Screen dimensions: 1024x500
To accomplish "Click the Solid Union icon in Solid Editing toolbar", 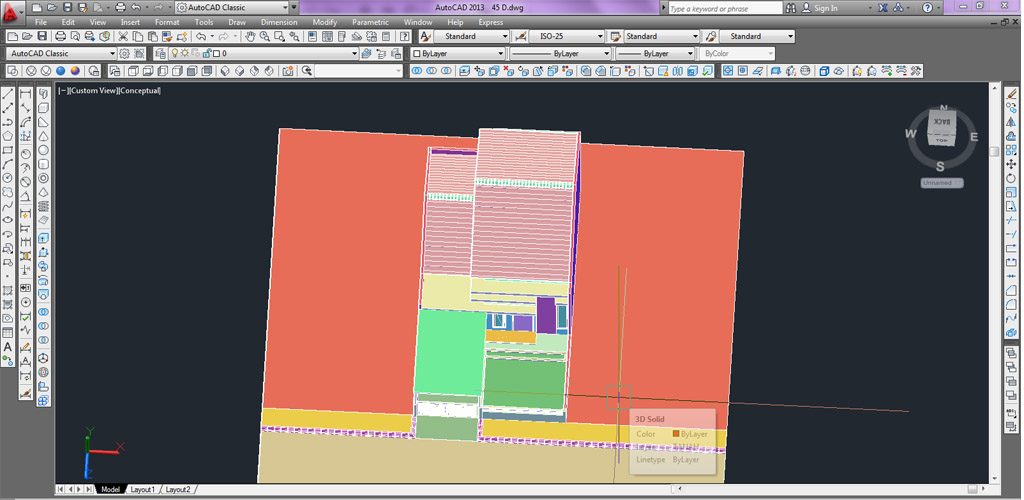I will coord(417,71).
